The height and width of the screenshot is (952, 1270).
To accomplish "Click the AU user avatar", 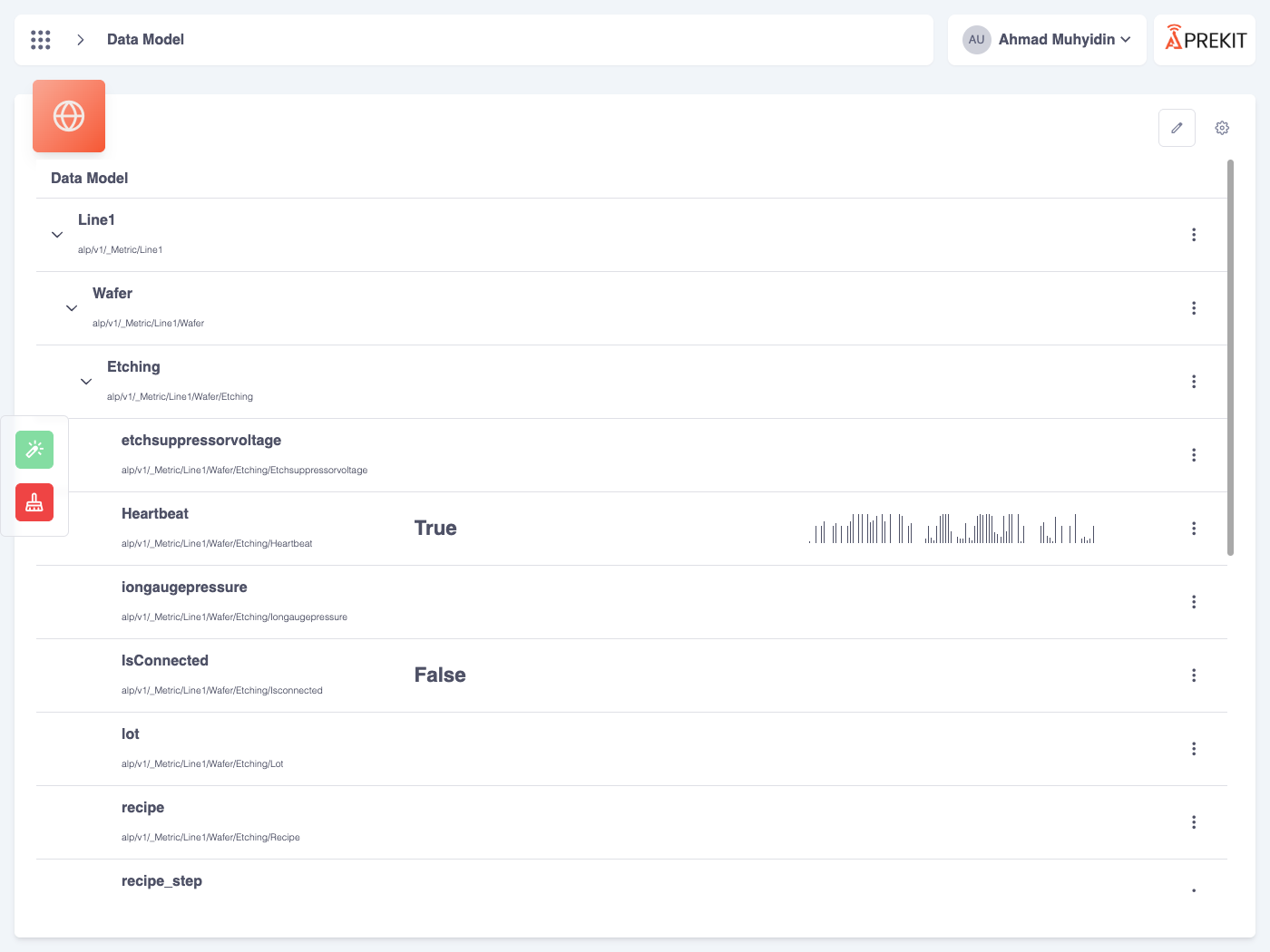I will point(976,40).
